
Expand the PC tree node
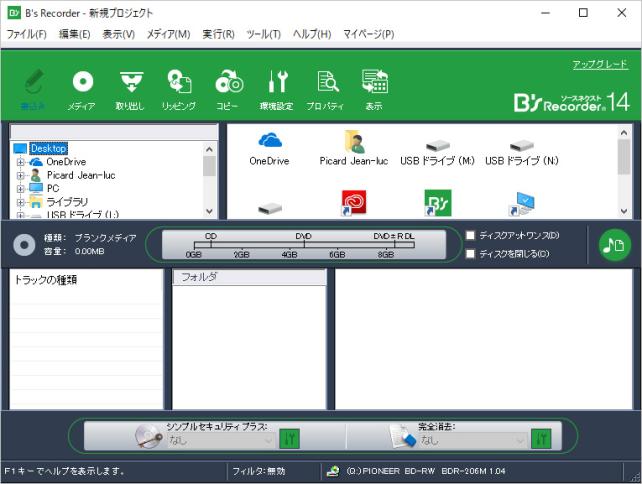point(20,189)
